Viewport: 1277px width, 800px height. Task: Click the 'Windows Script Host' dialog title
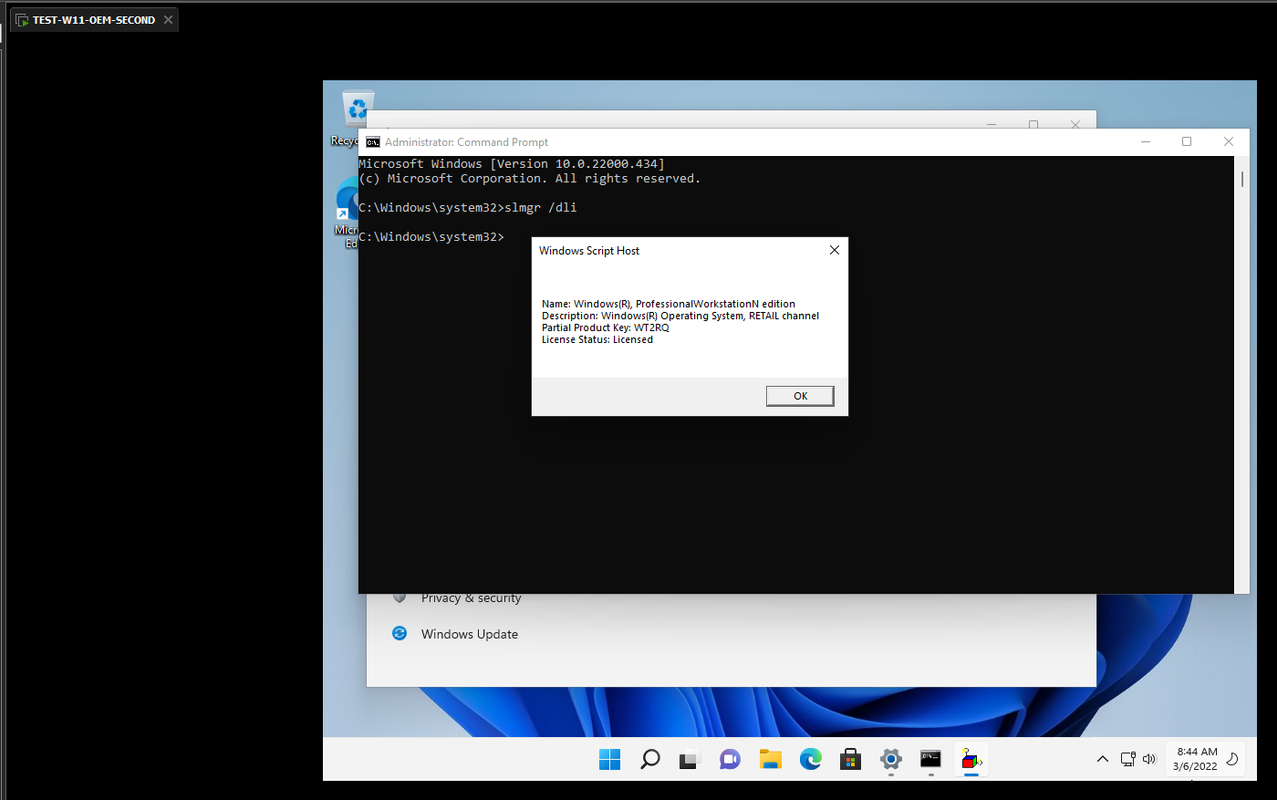pyautogui.click(x=589, y=250)
